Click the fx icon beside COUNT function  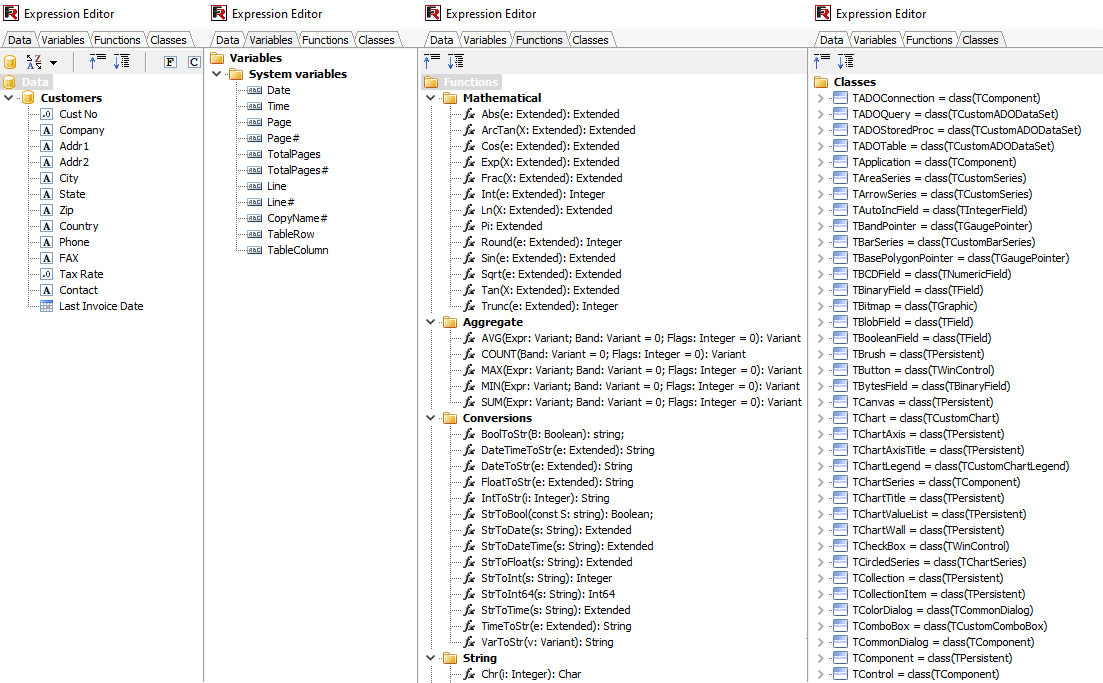tap(469, 354)
